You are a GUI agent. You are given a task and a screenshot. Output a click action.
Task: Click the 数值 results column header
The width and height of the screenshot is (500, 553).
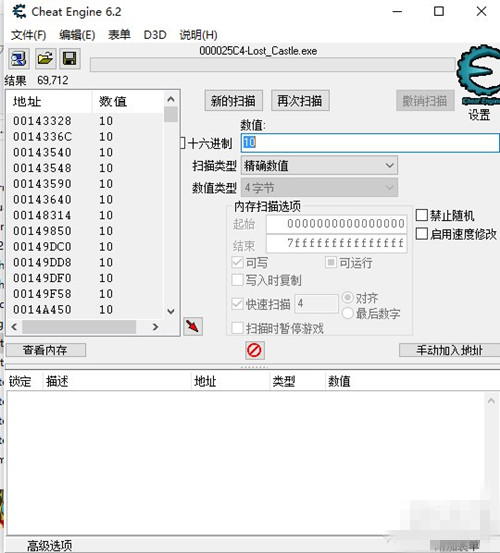coord(128,102)
